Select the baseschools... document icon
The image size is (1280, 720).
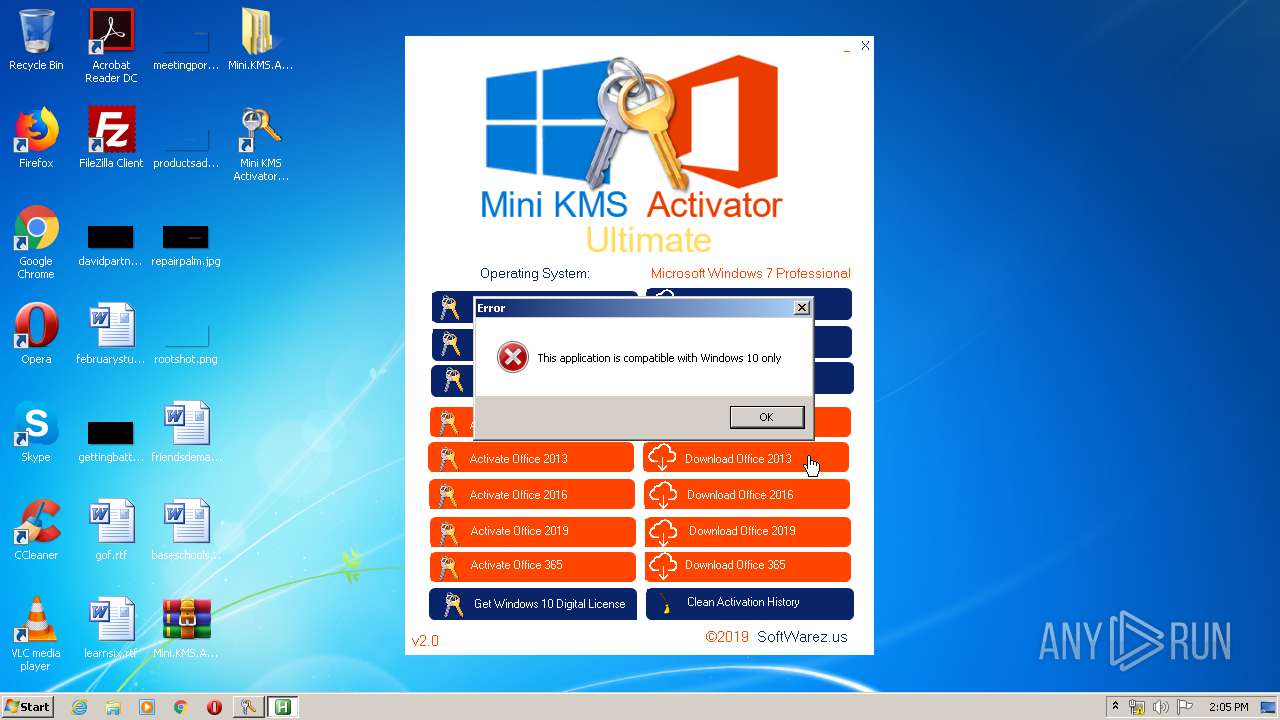pyautogui.click(x=186, y=530)
